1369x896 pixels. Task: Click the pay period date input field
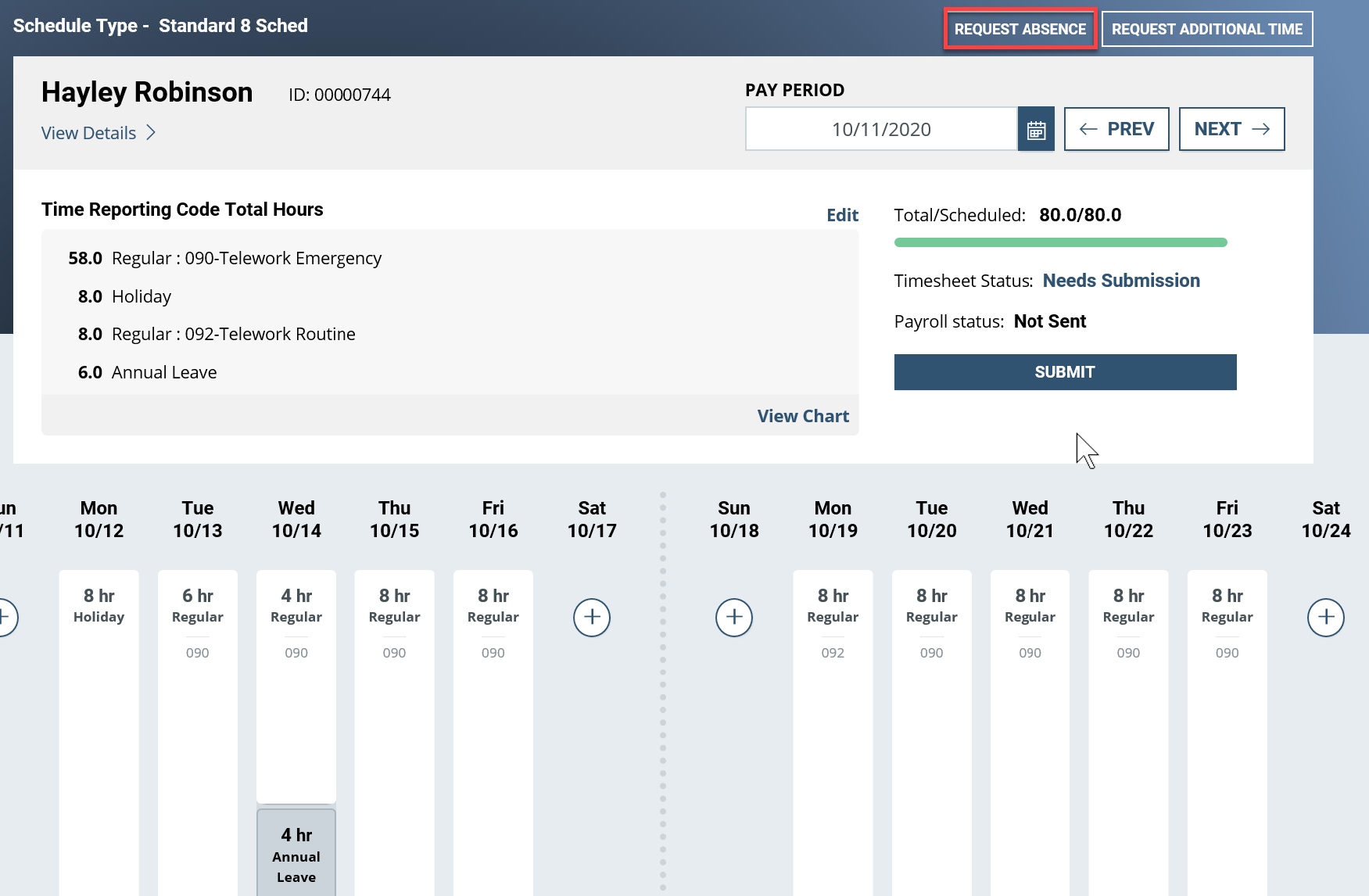coord(880,128)
